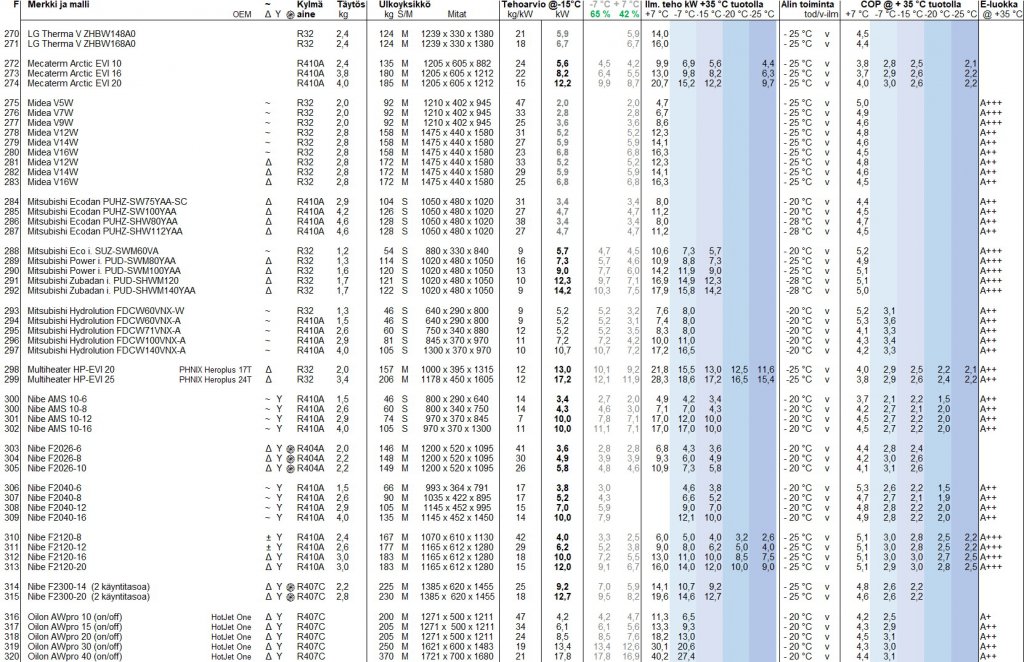This screenshot has width=1024, height=662.
Task: Select the 'E-luokka' column header
Action: (x=999, y=5)
